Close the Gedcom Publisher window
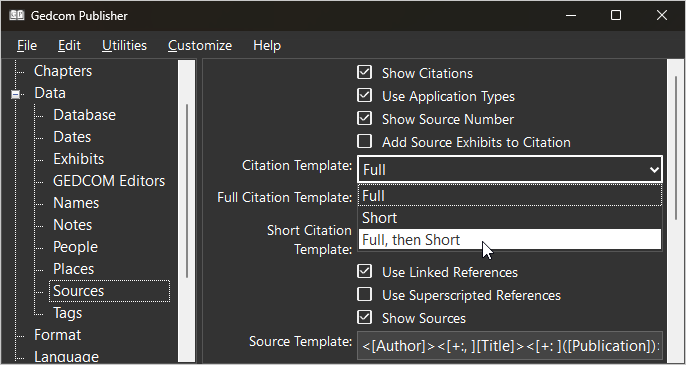Viewport: 686px width, 365px height. pyautogui.click(x=662, y=16)
